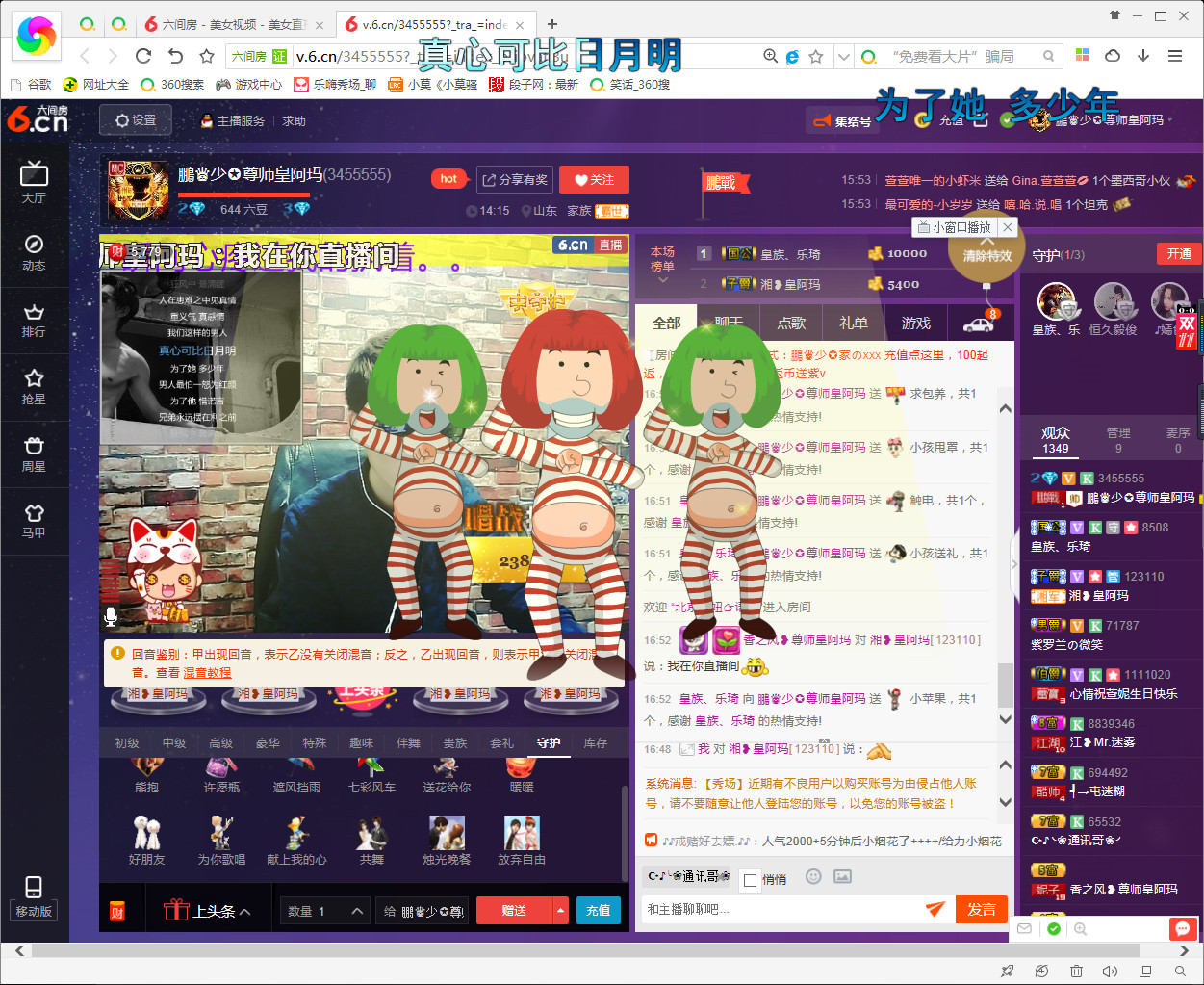
Task: Open the browser hamburger menu
Action: tap(1175, 56)
